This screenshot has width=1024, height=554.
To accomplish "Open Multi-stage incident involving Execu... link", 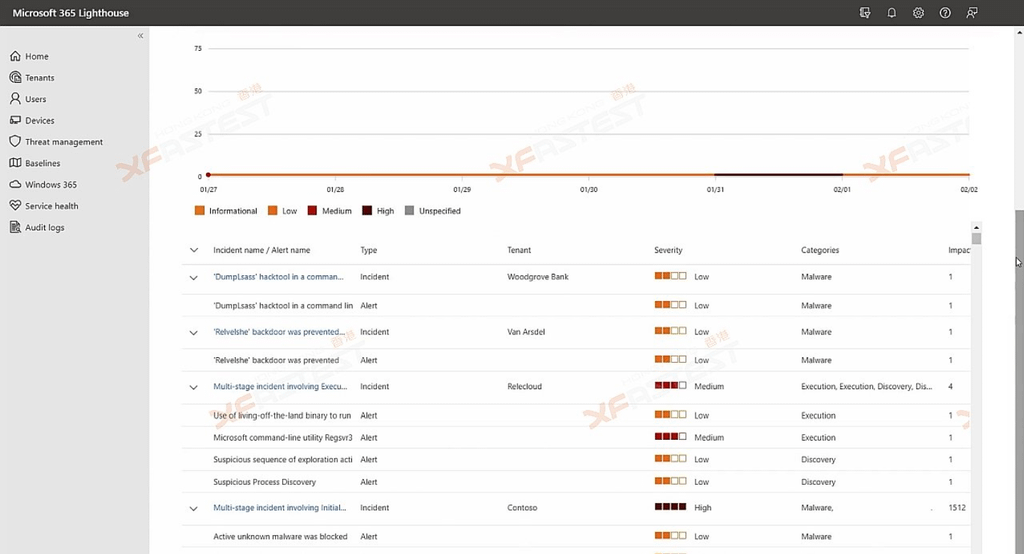I will [280, 387].
